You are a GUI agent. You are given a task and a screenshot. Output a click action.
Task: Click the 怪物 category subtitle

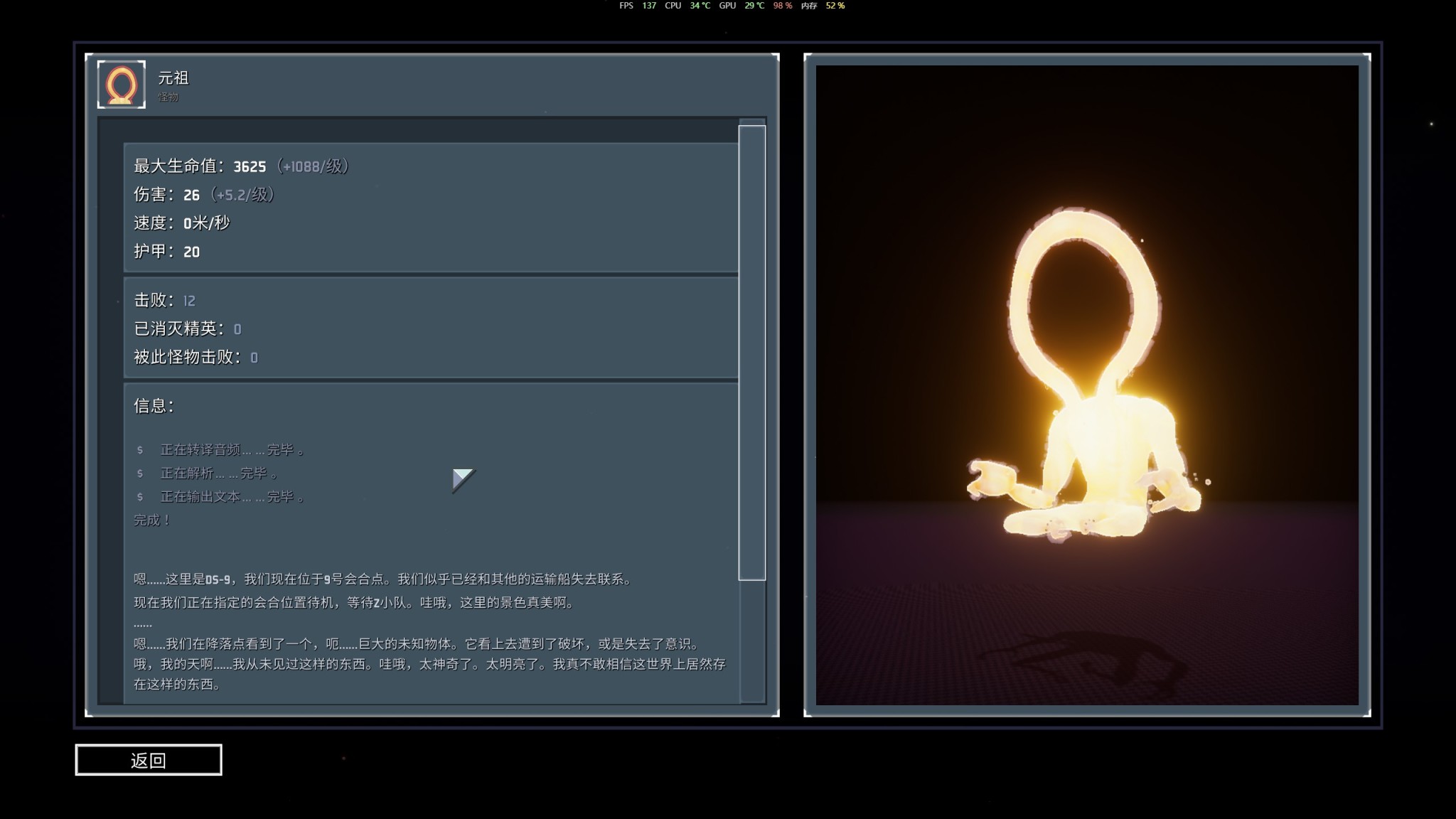click(168, 97)
